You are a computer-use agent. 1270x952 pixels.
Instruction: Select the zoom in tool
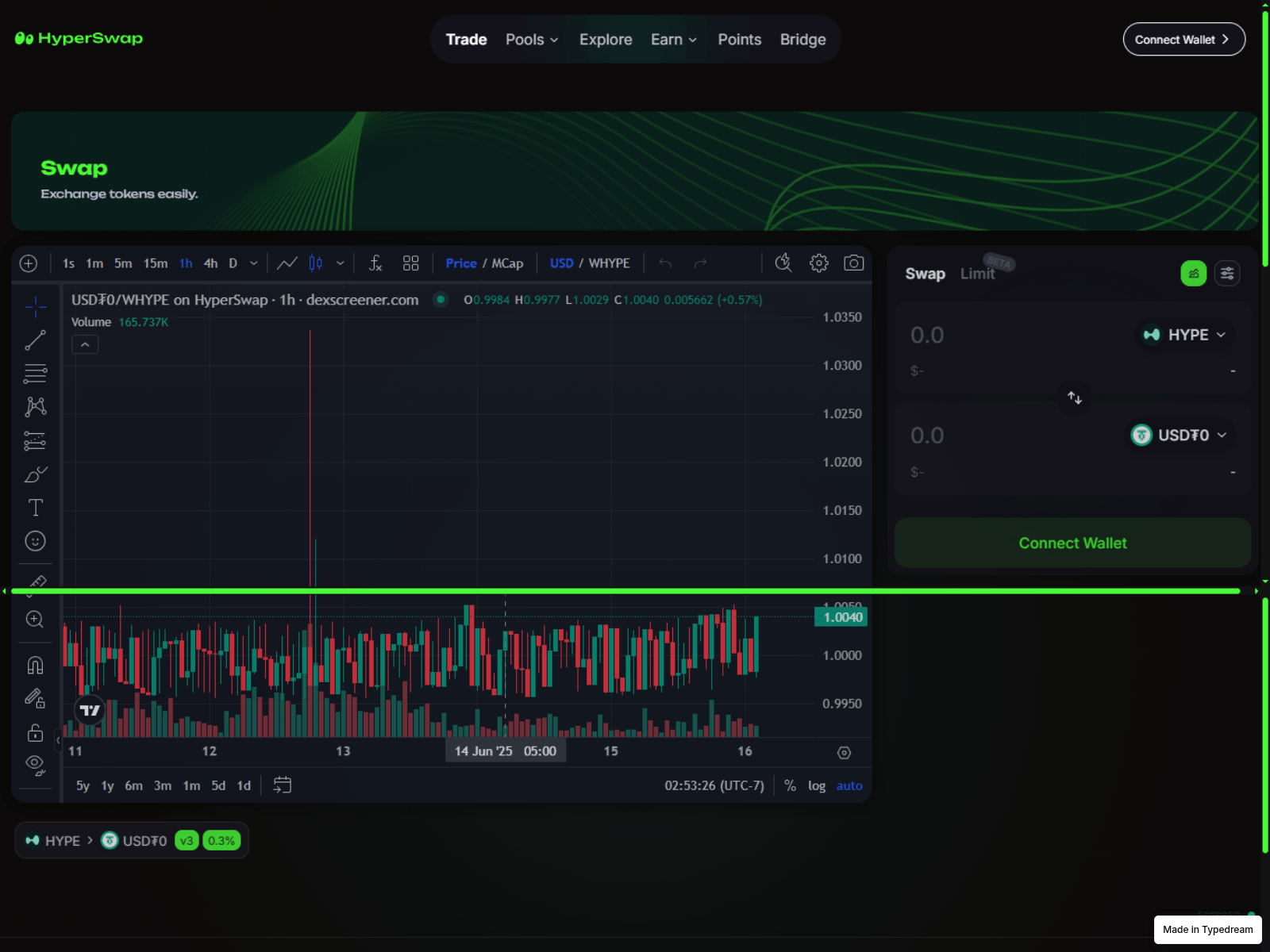[x=35, y=620]
